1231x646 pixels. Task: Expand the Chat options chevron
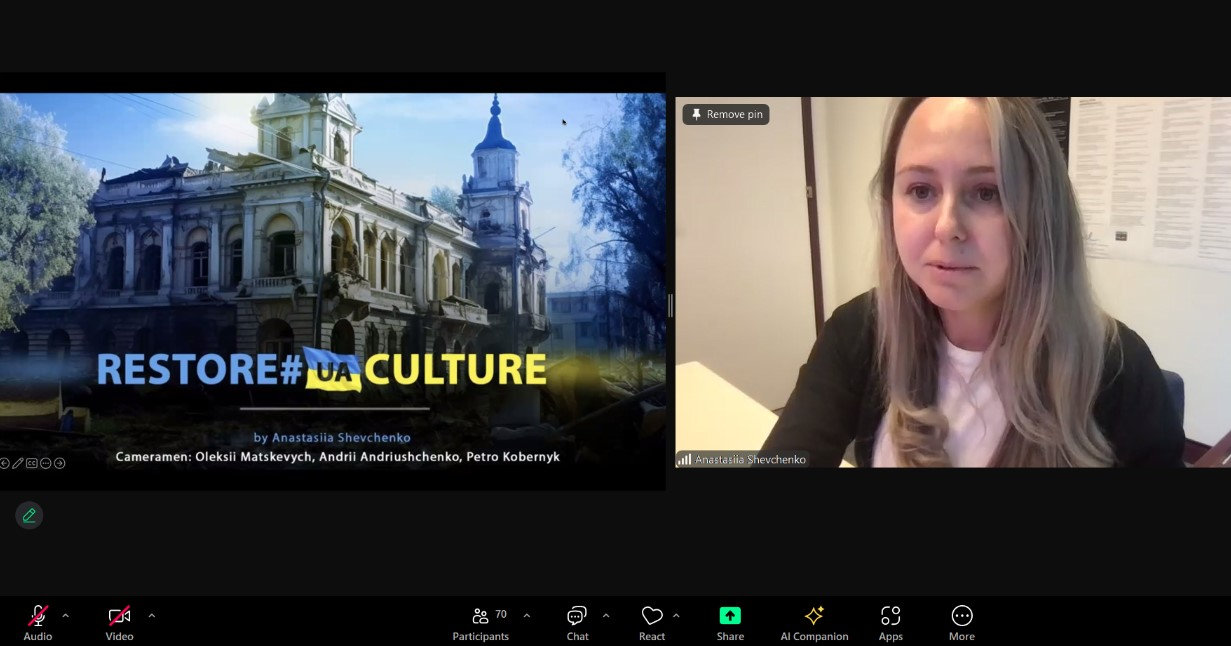click(x=606, y=616)
